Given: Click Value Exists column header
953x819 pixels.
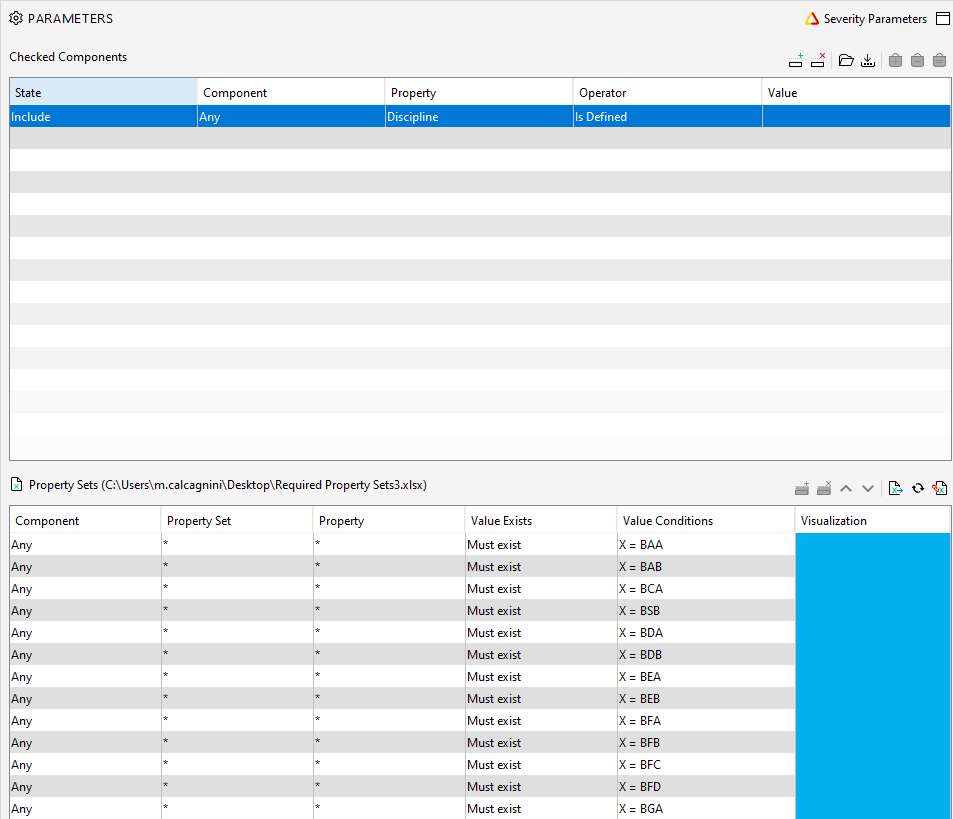Looking at the screenshot, I should [x=541, y=520].
